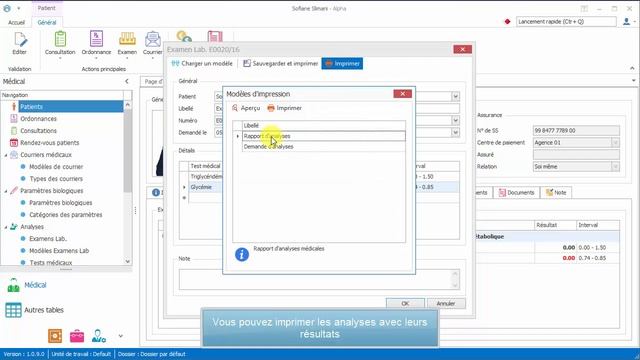Switch to the Général ribbon tab
The width and height of the screenshot is (640, 360).
[x=47, y=22]
